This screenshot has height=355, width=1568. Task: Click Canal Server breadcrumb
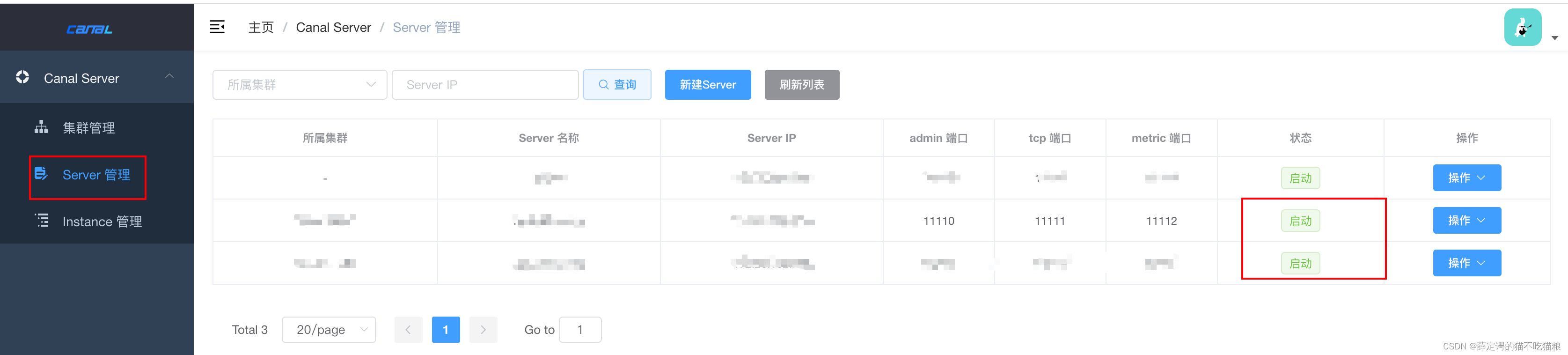coord(333,28)
